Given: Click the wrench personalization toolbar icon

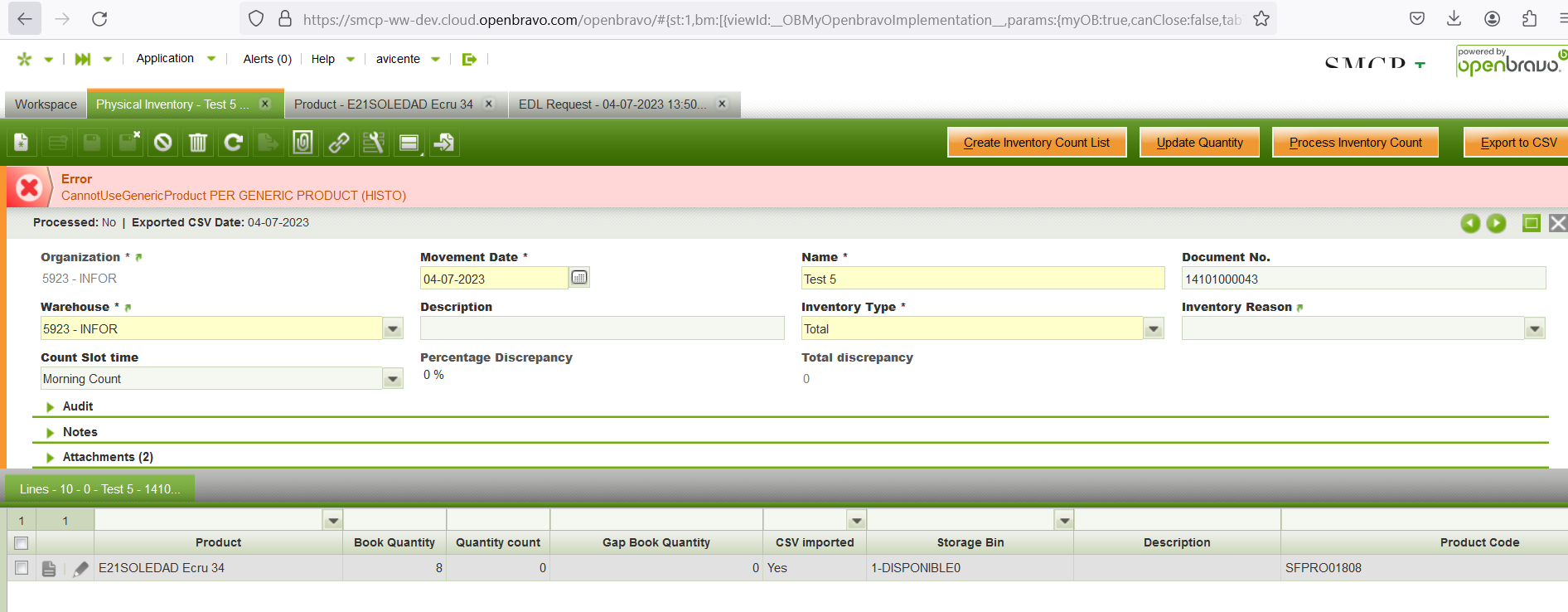Looking at the screenshot, I should pos(374,143).
